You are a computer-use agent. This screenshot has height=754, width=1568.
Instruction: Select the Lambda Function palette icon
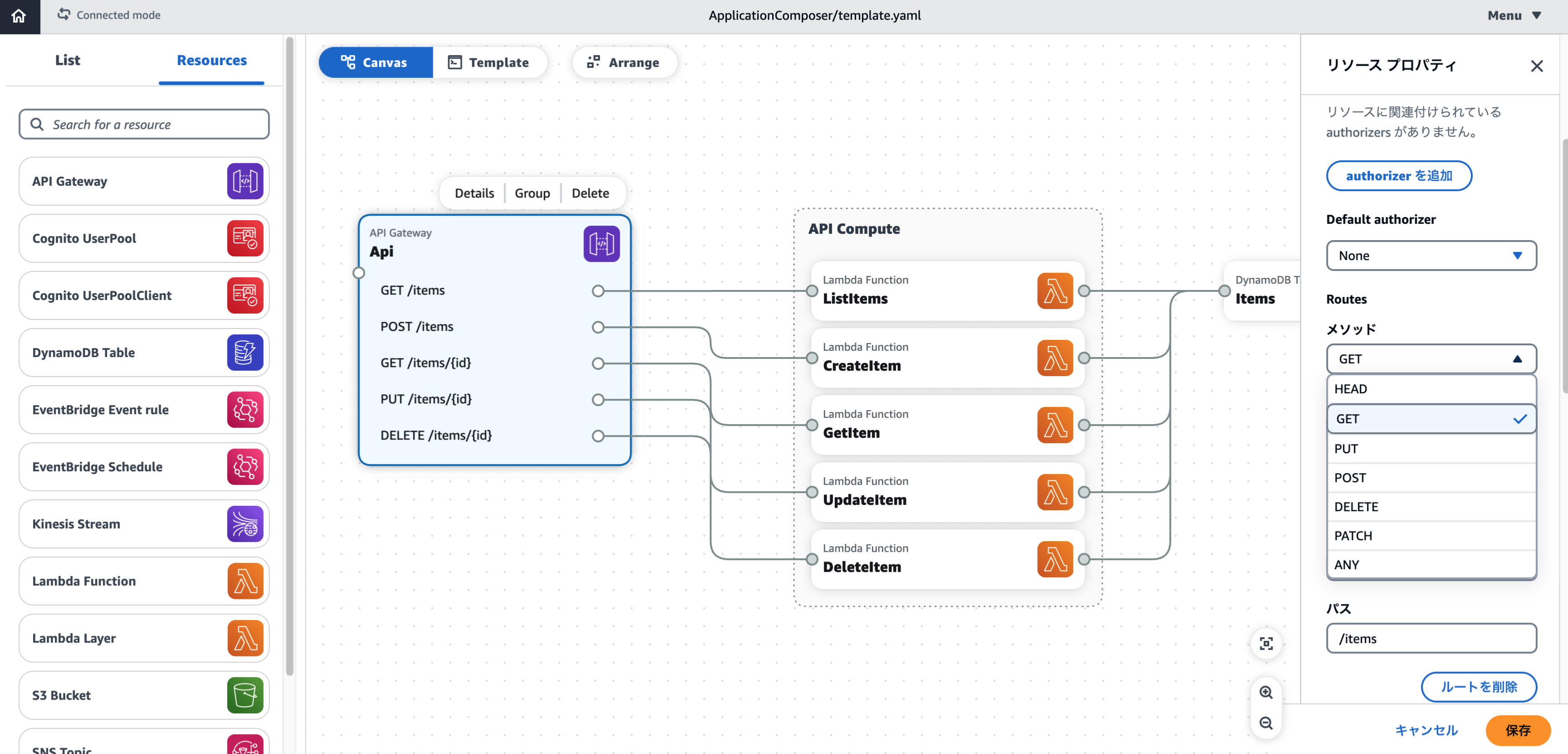(245, 581)
